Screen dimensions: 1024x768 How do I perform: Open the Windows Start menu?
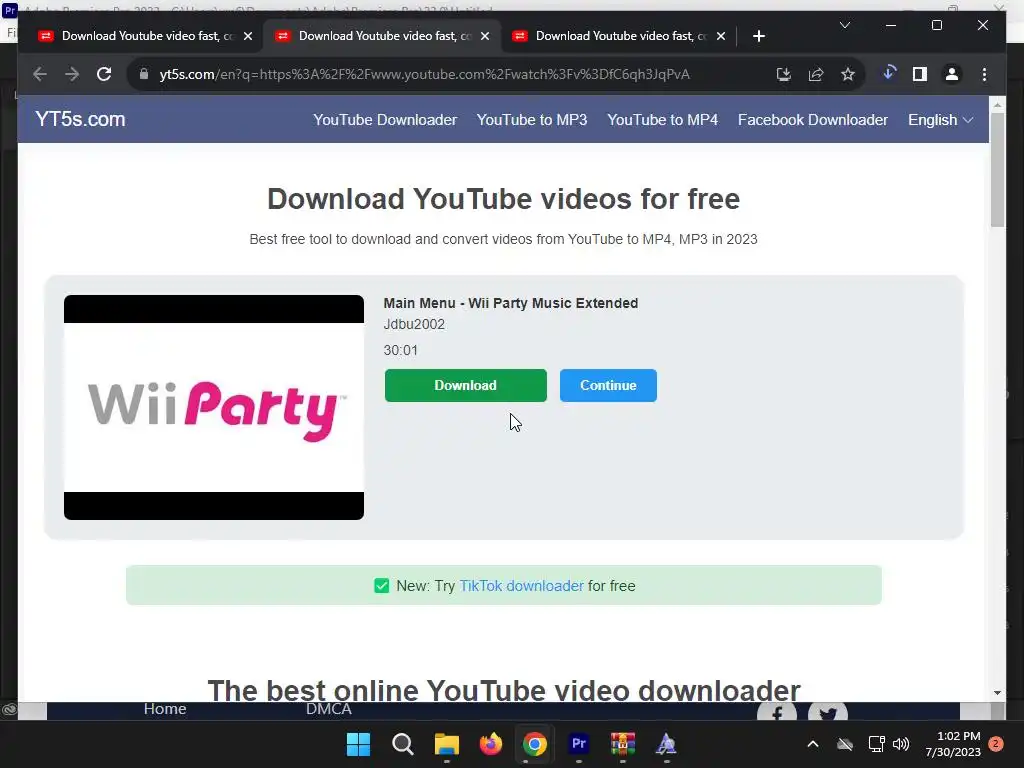coord(359,744)
